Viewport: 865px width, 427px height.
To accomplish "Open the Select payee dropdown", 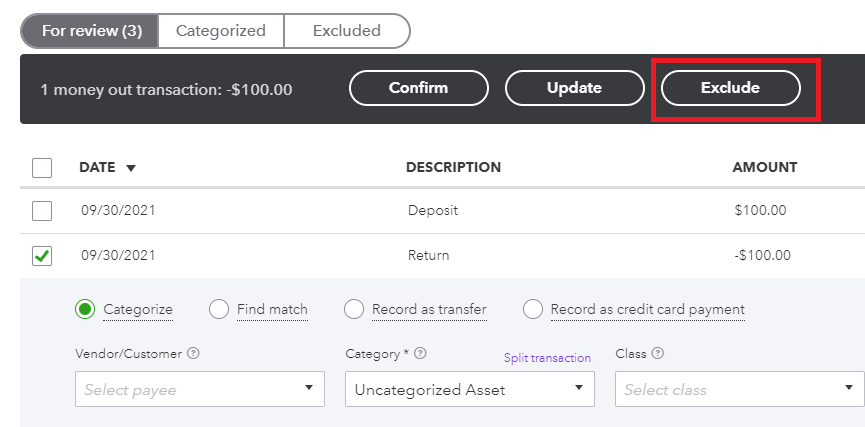I will point(200,389).
